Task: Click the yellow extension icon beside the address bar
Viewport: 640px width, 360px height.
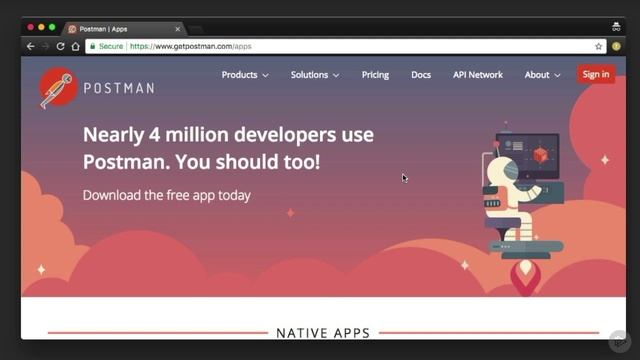Action: coord(616,47)
